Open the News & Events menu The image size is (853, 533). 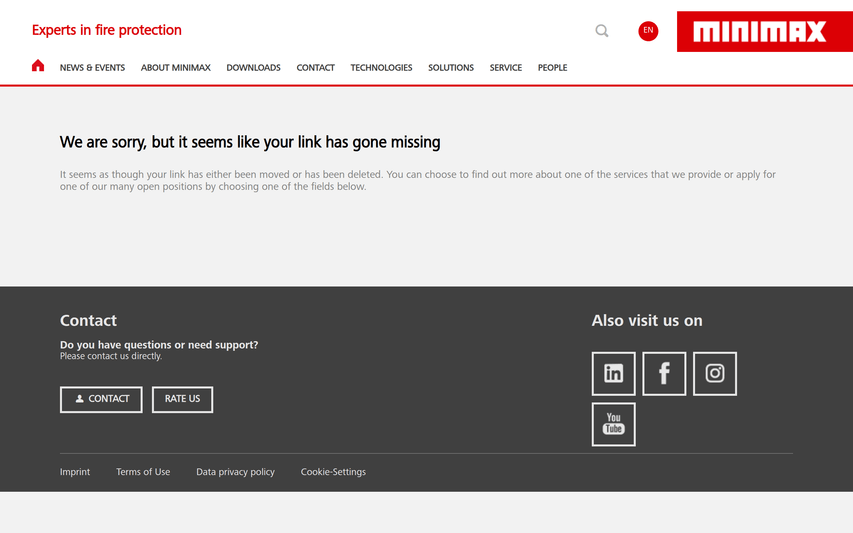[92, 68]
